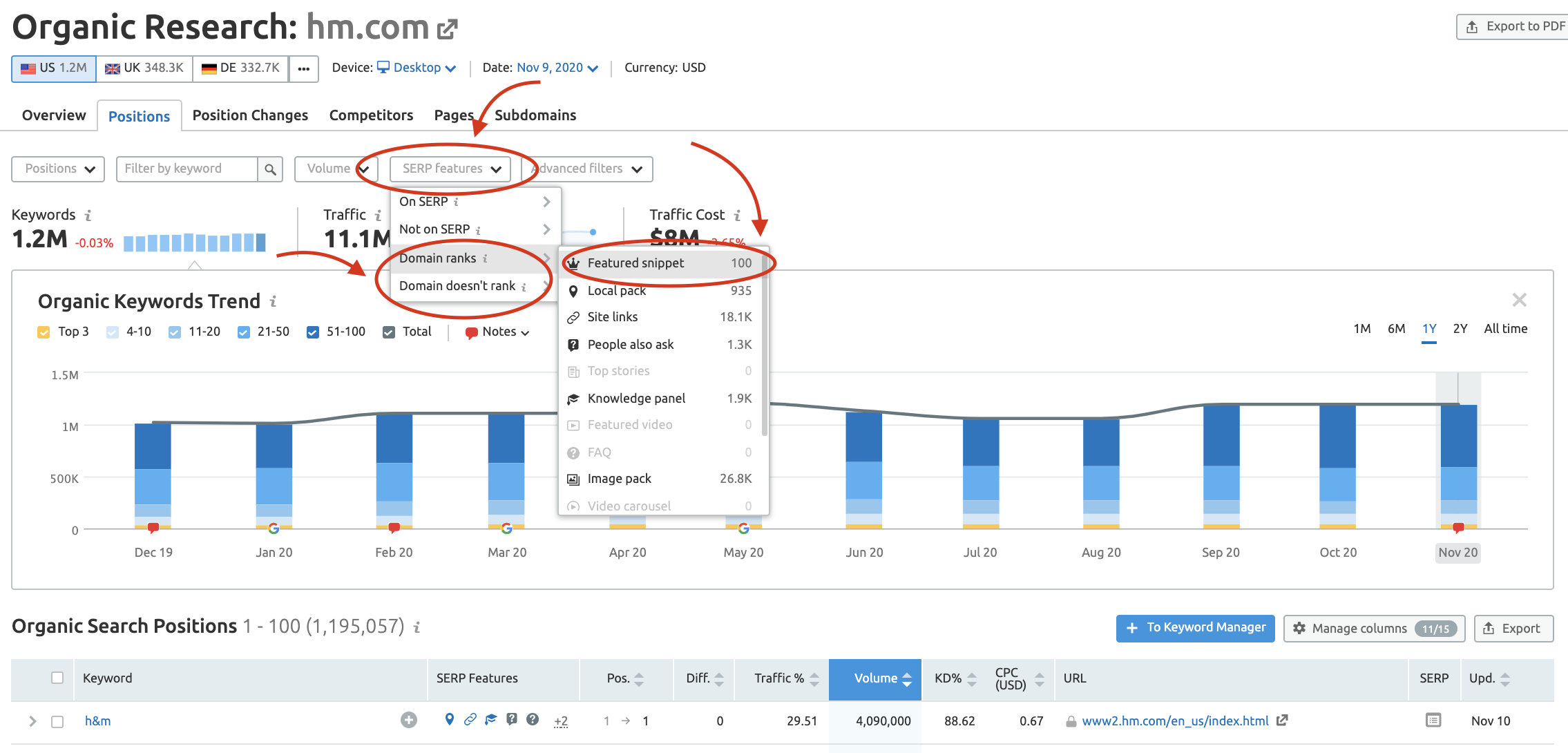Add h&m keyword with plus icon
The image size is (1568, 753).
(x=409, y=721)
